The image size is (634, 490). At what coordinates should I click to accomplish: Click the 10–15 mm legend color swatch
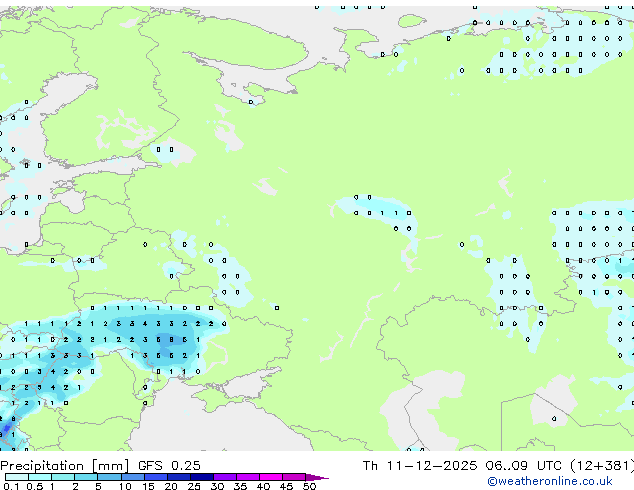point(132,477)
